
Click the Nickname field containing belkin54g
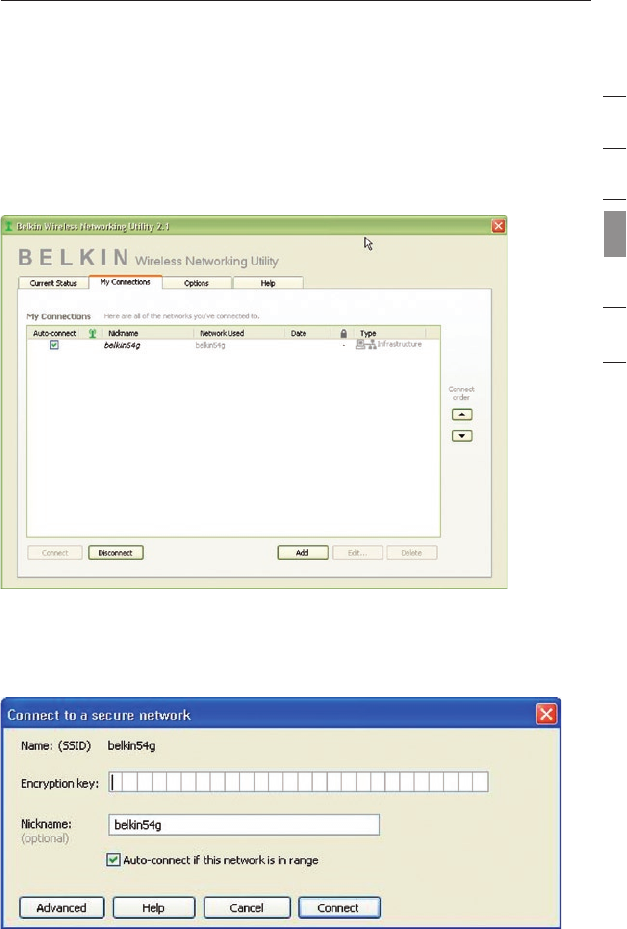[x=244, y=825]
